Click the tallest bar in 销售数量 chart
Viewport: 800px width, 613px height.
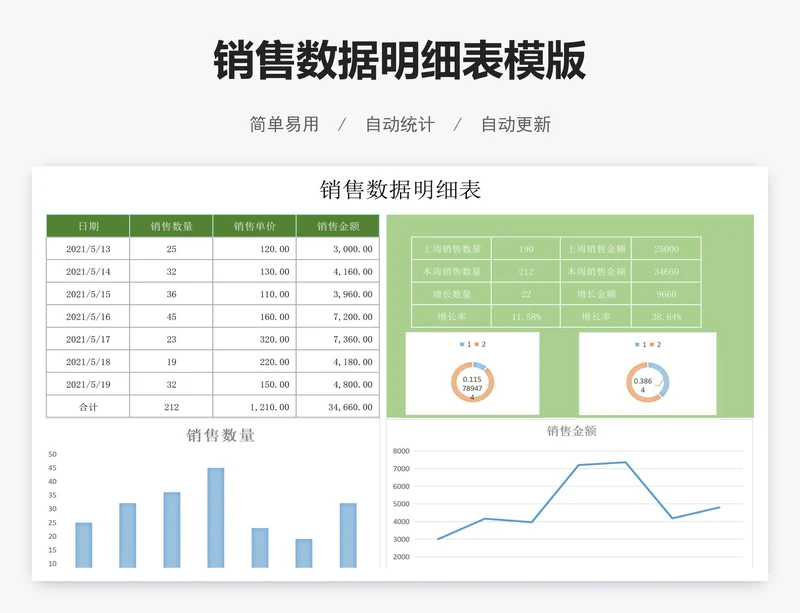[x=215, y=518]
